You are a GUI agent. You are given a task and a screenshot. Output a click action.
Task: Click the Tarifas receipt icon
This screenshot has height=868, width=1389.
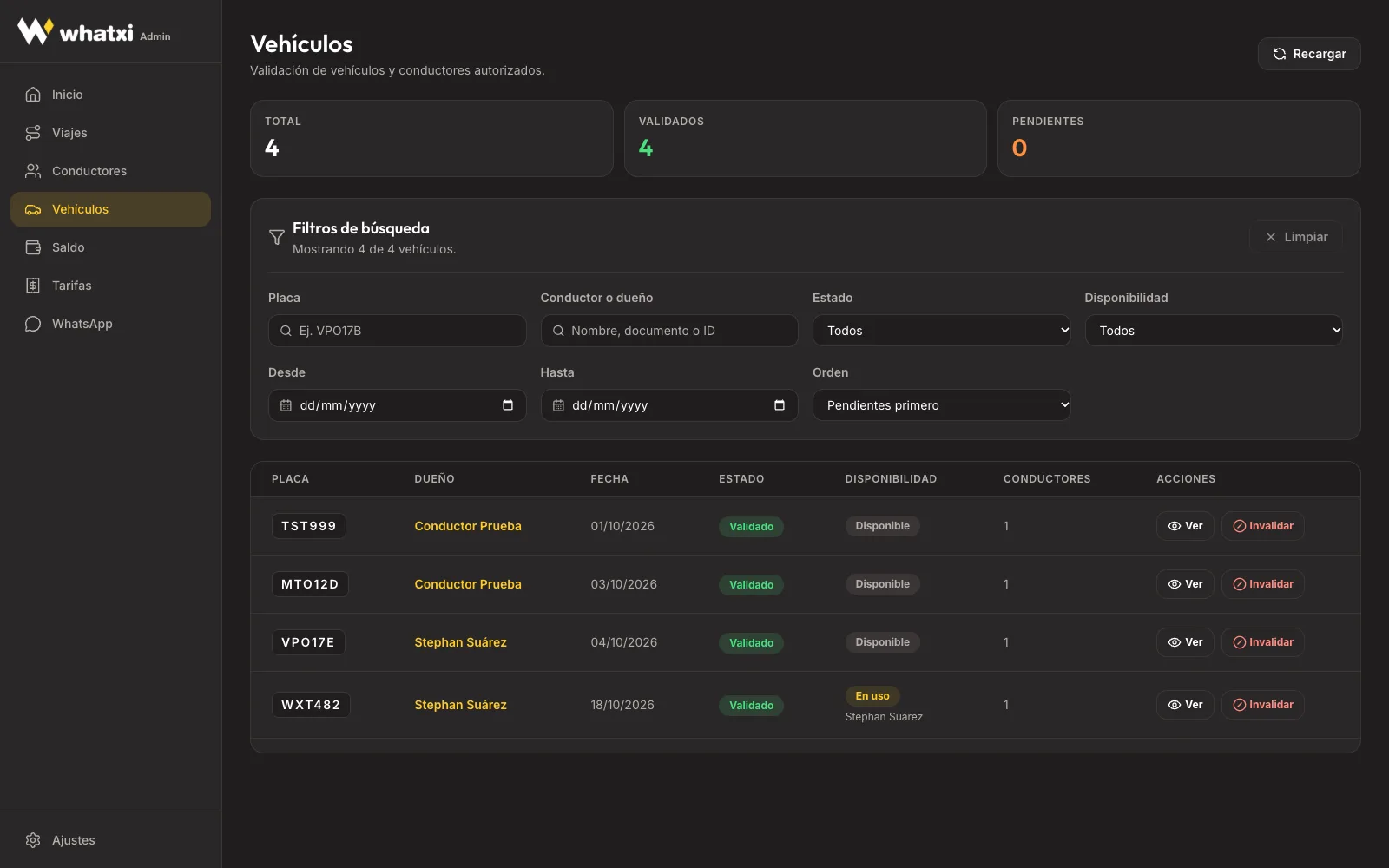point(33,286)
